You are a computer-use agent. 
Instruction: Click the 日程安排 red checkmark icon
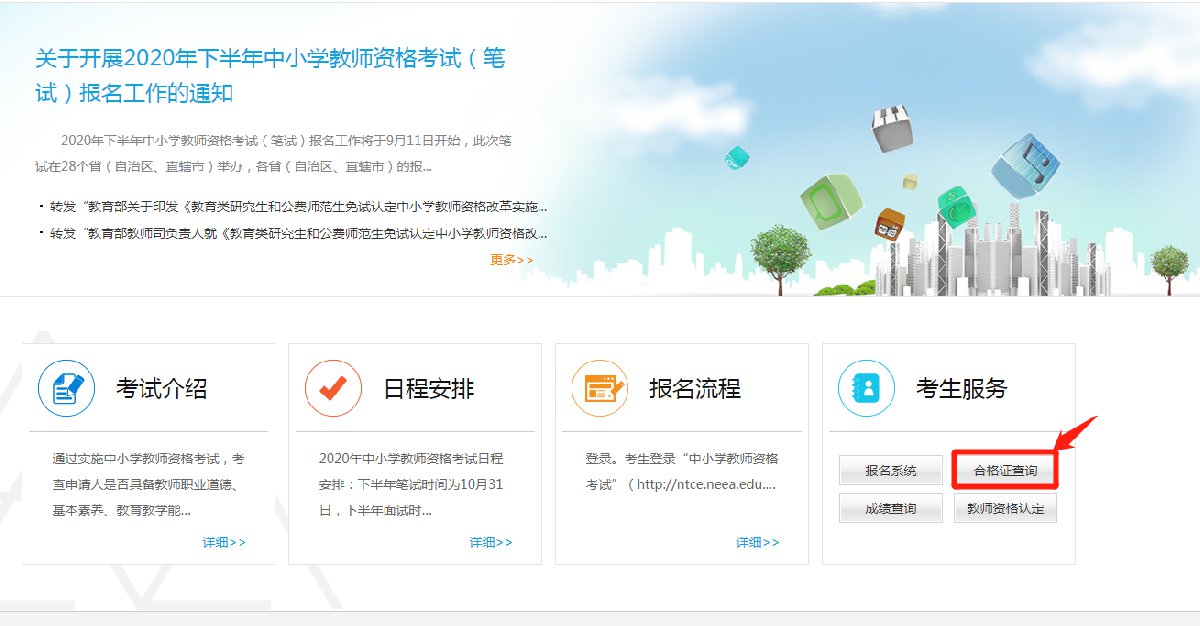[x=333, y=388]
